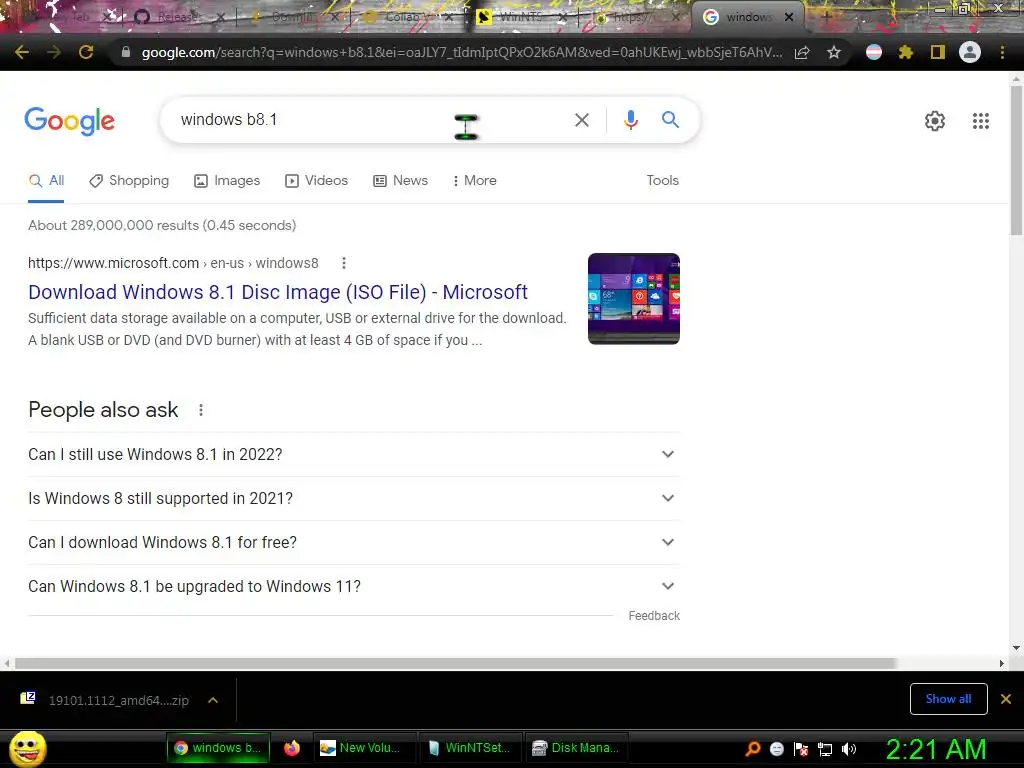Viewport: 1024px width, 768px height.
Task: Open search Tools filters
Action: (x=662, y=180)
